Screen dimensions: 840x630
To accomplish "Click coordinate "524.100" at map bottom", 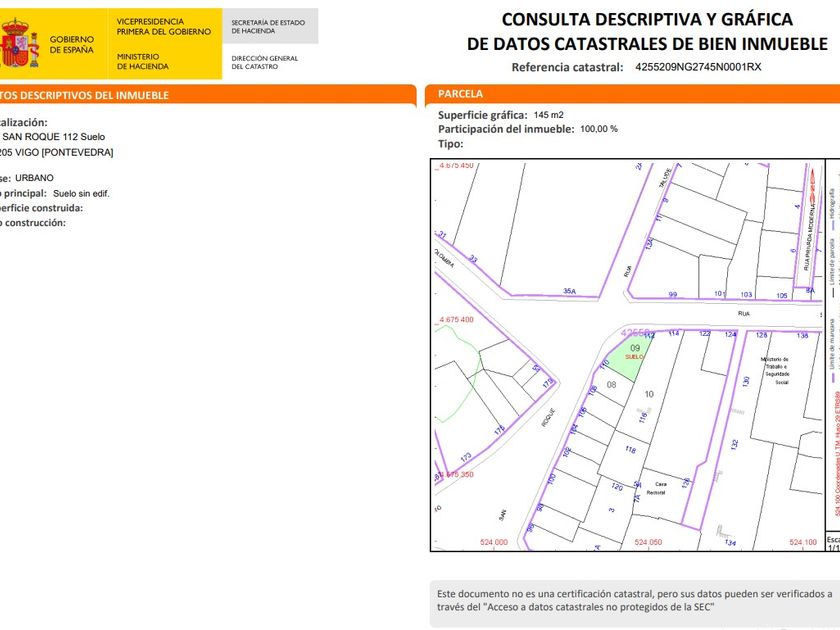I will point(803,542).
